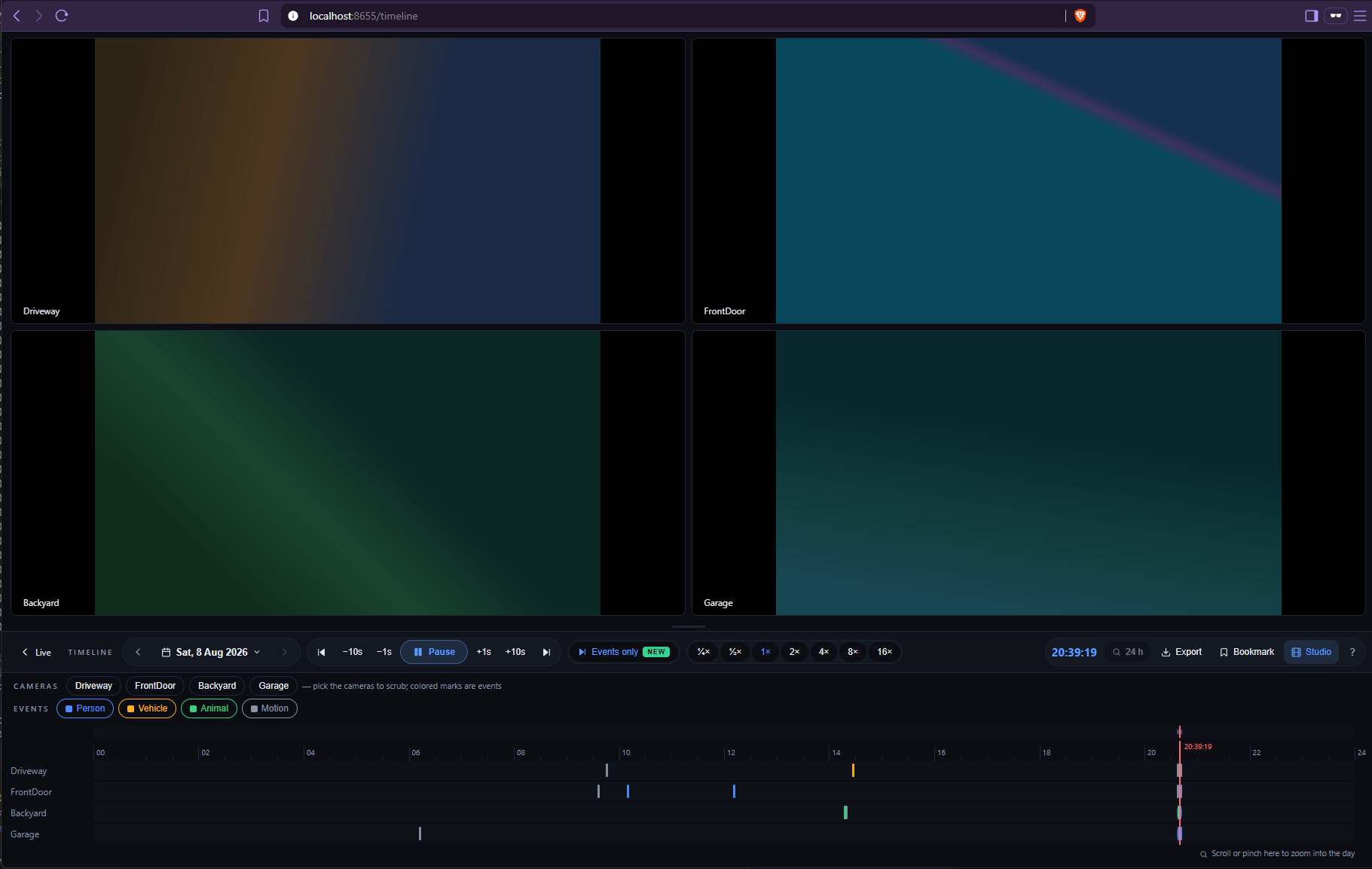The image size is (1372, 869).
Task: Jump to previous event skip icon
Action: (x=322, y=652)
